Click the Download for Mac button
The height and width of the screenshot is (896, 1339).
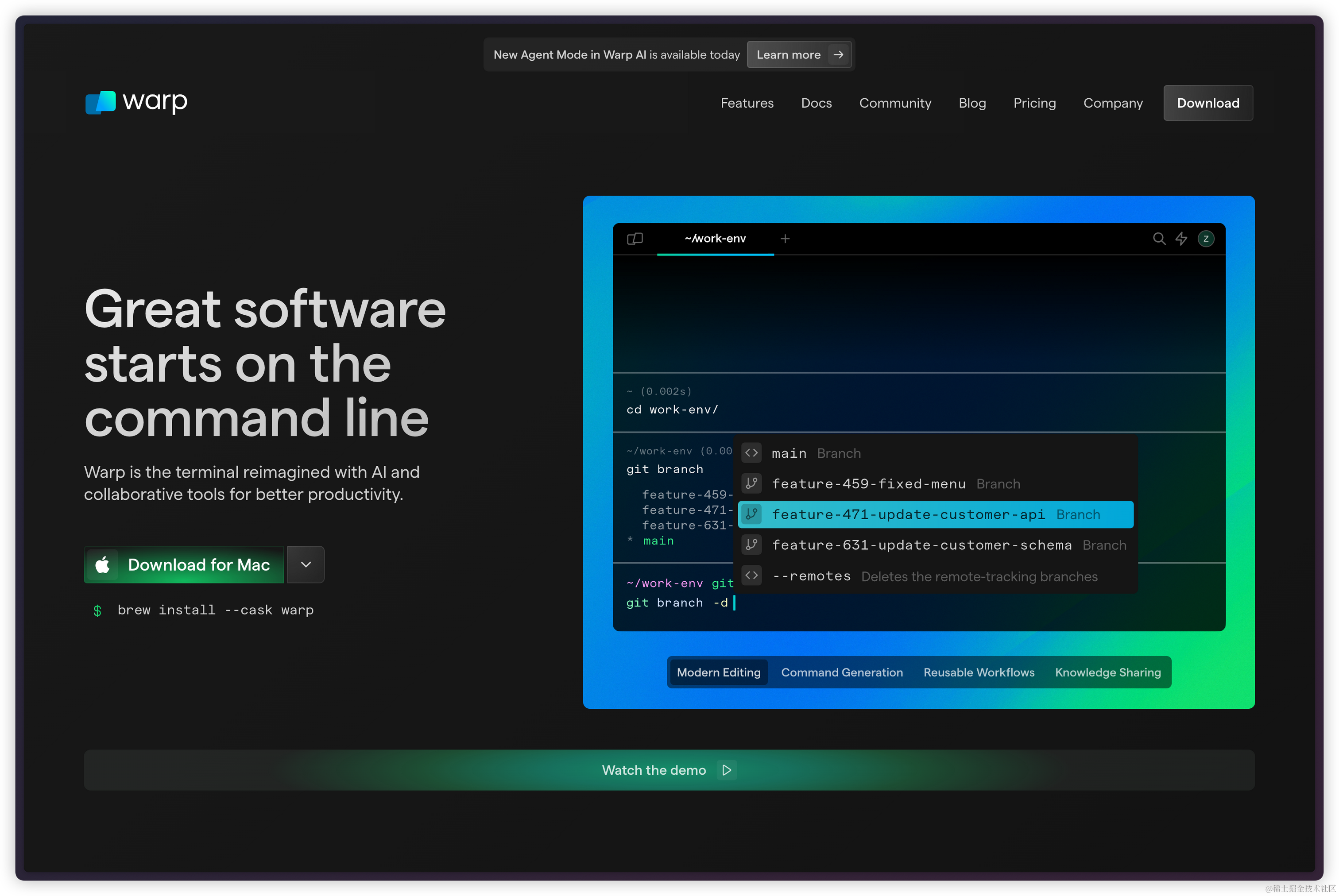[198, 564]
